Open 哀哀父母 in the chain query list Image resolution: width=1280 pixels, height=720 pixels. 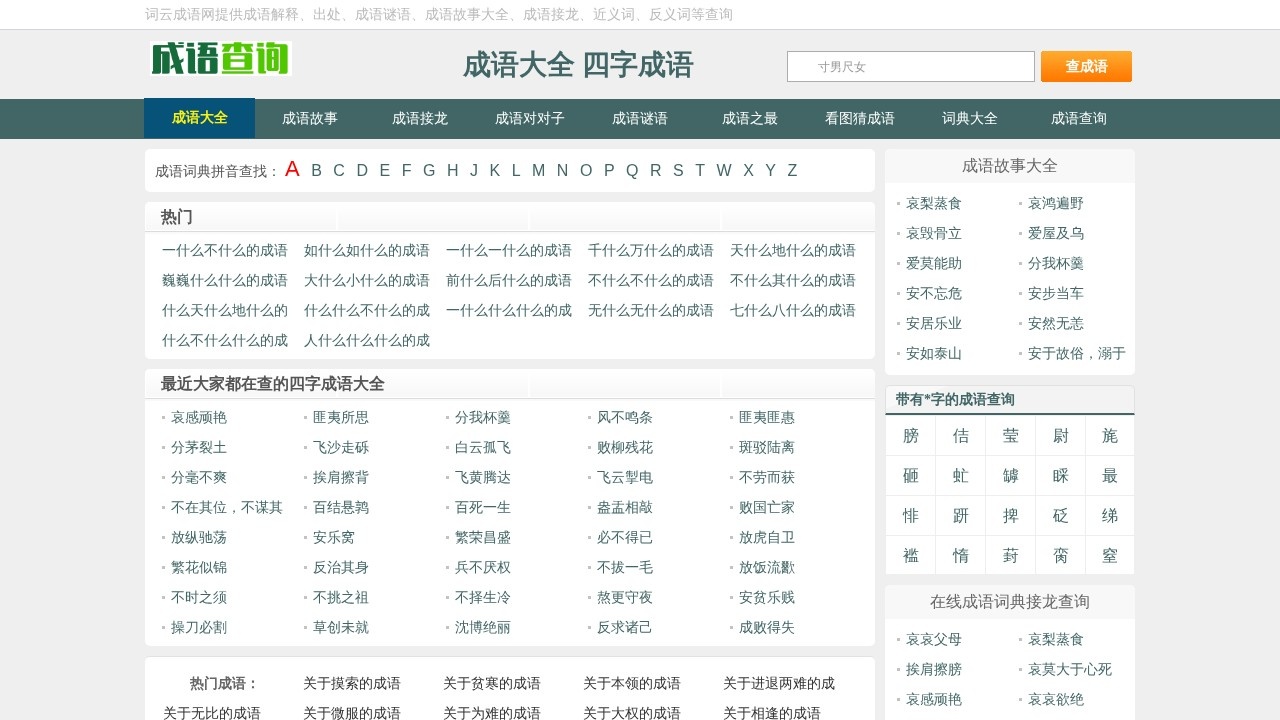(932, 639)
